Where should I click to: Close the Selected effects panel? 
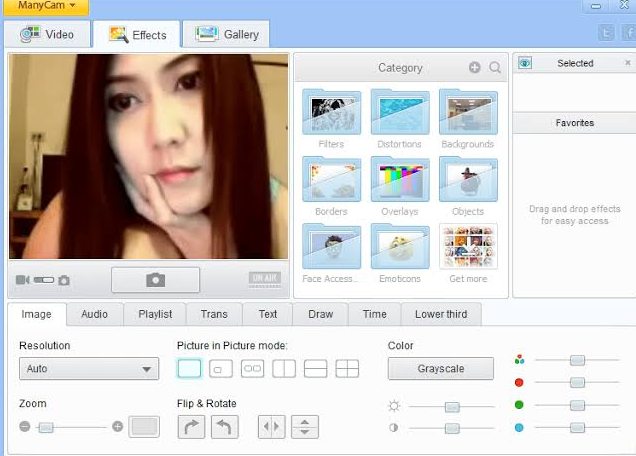coord(628,62)
